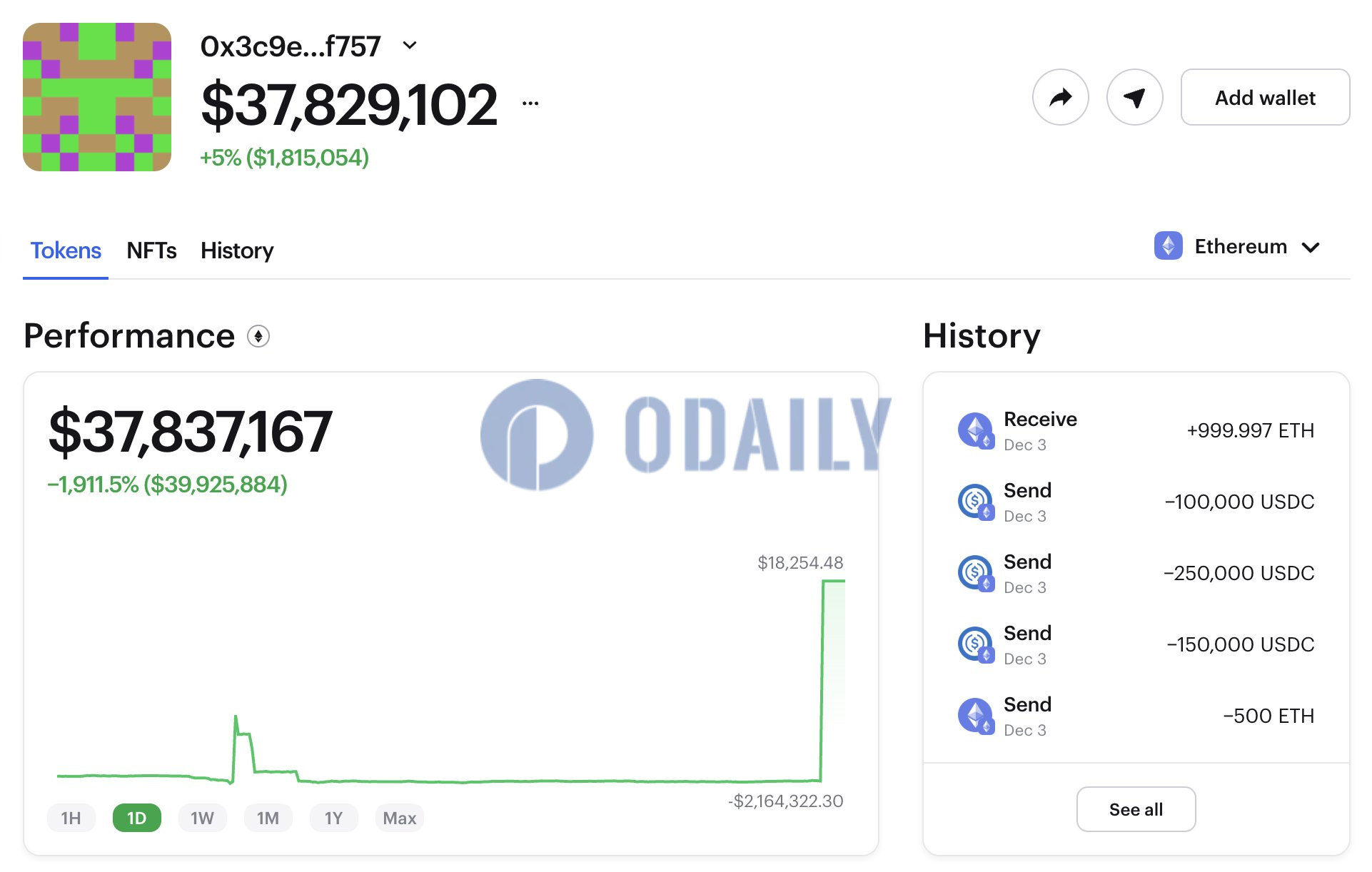Select the 1Y range chip
Image resolution: width=1372 pixels, height=872 pixels.
click(x=333, y=818)
